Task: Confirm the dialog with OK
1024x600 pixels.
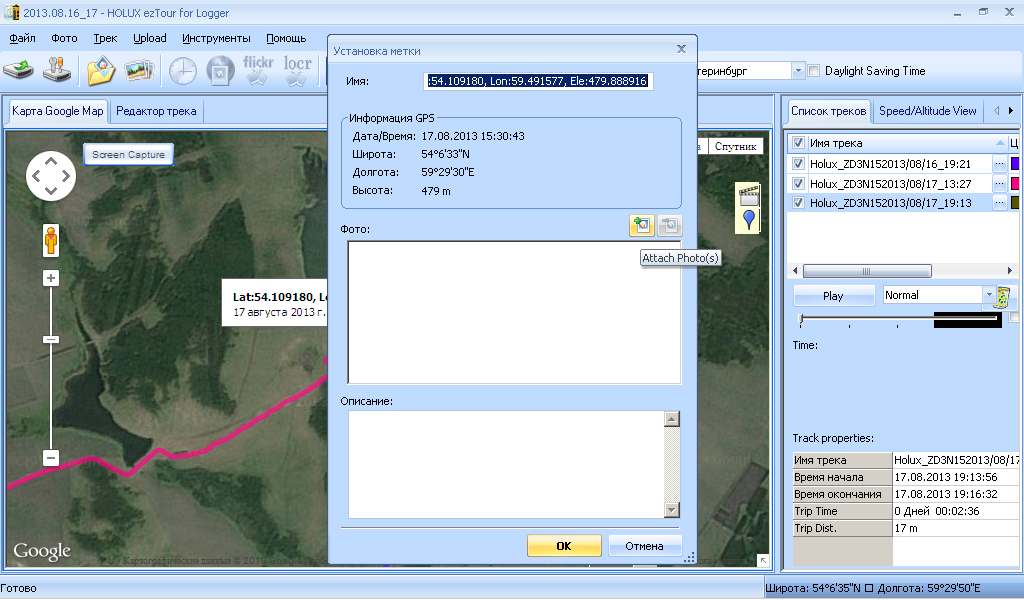Action: point(564,546)
